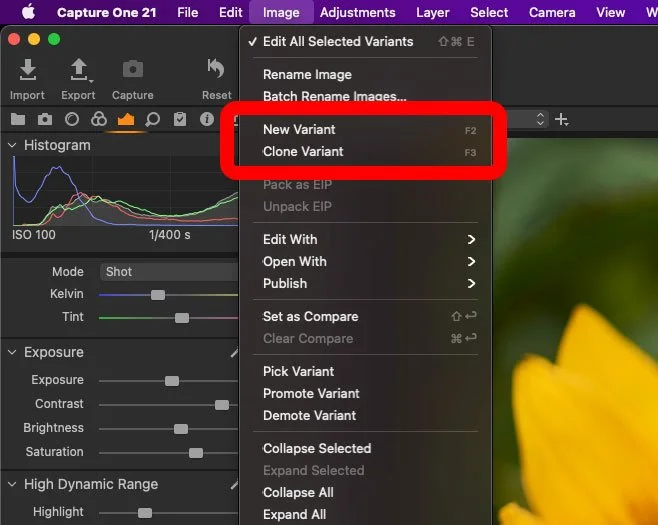Click the Saturation slider handle
This screenshot has height=525, width=658.
(x=196, y=453)
